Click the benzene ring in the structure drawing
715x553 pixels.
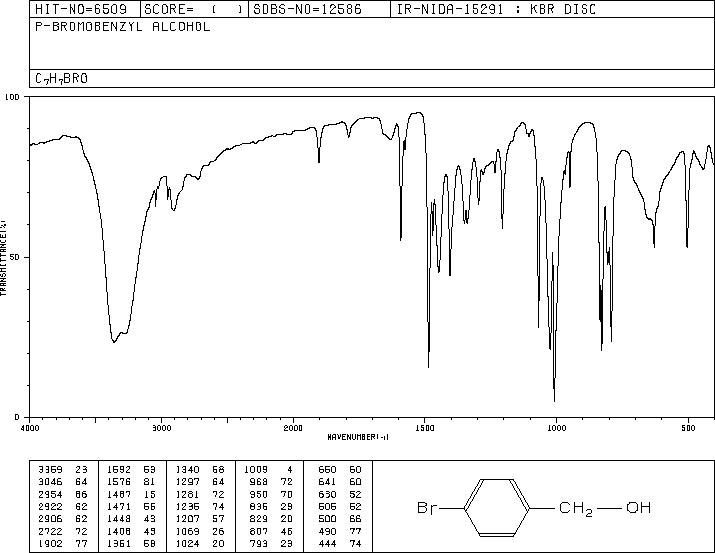[497, 507]
